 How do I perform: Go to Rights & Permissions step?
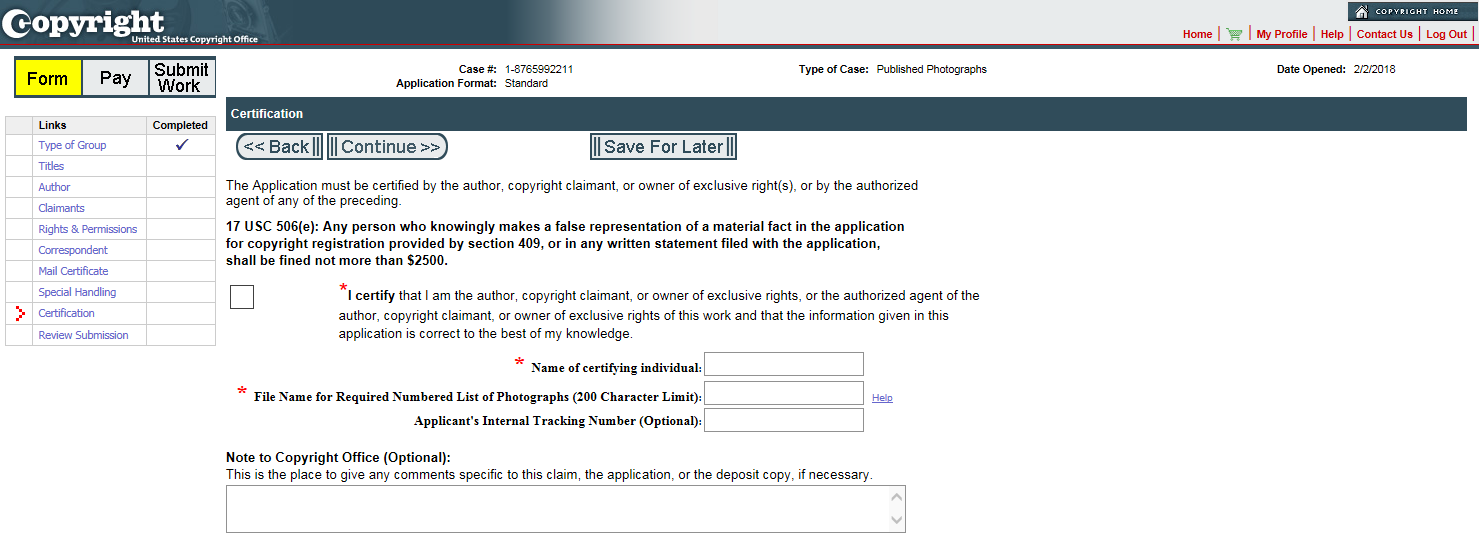point(88,229)
